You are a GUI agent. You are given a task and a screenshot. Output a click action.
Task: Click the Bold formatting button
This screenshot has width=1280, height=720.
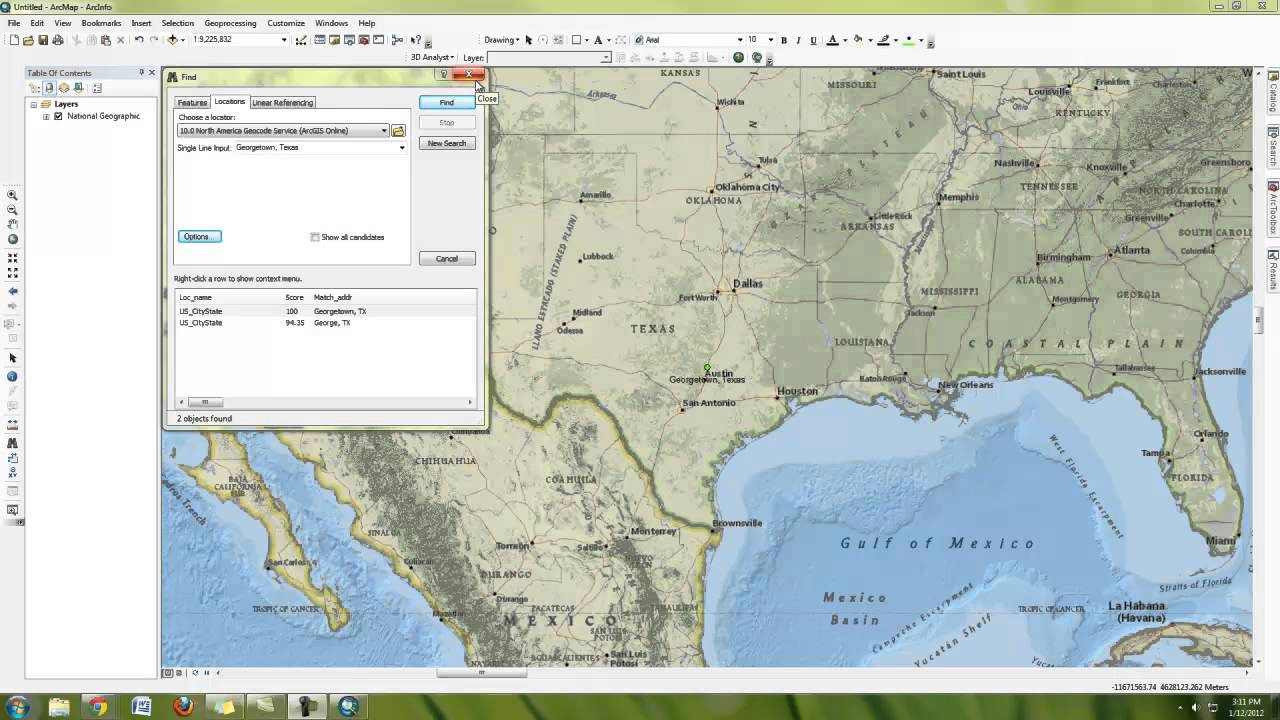click(x=784, y=40)
